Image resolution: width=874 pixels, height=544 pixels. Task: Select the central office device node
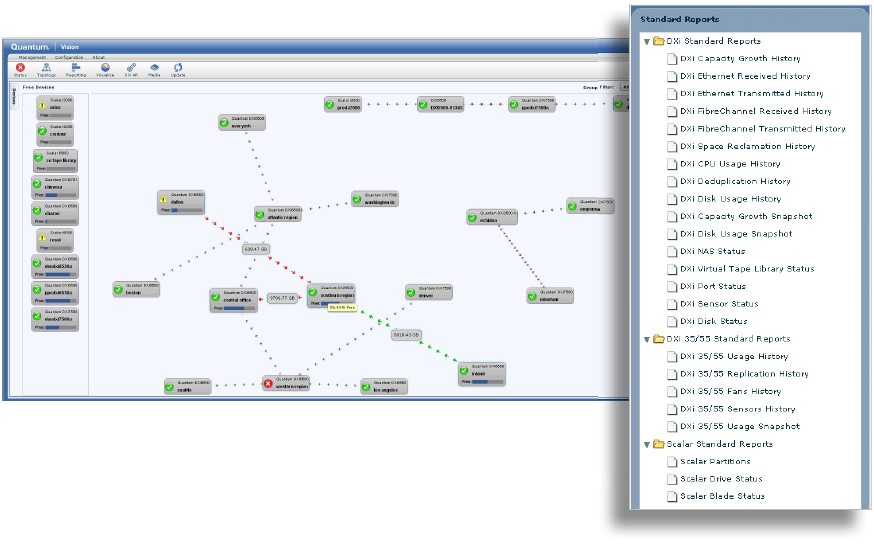pos(234,300)
